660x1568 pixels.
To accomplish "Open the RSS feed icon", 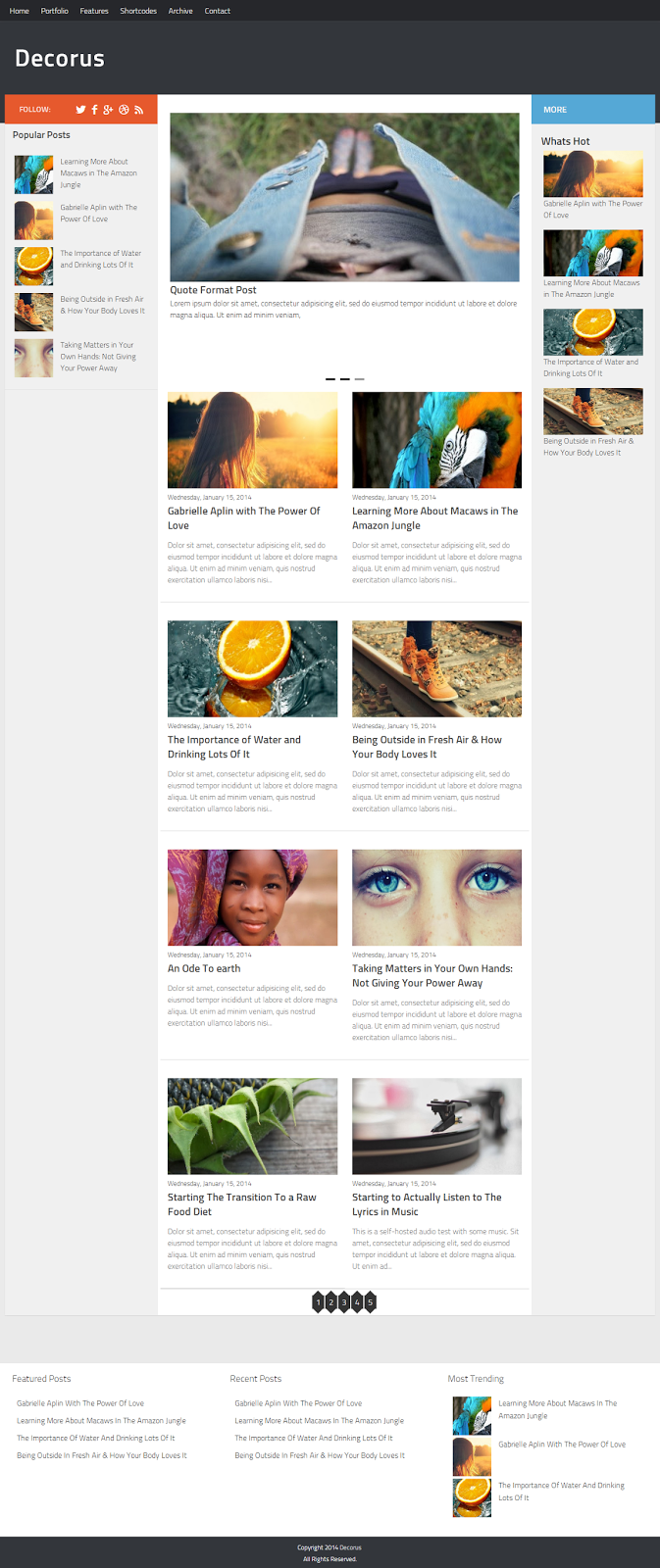I will (x=138, y=110).
